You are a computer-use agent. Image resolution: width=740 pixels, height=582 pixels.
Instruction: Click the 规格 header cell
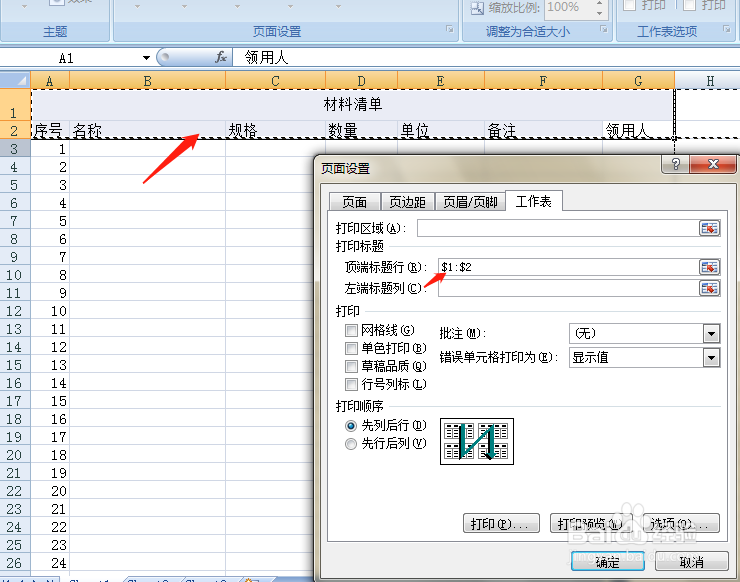click(276, 130)
